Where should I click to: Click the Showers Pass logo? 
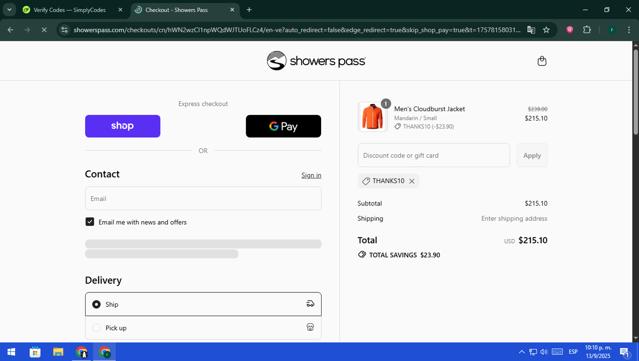coord(316,61)
